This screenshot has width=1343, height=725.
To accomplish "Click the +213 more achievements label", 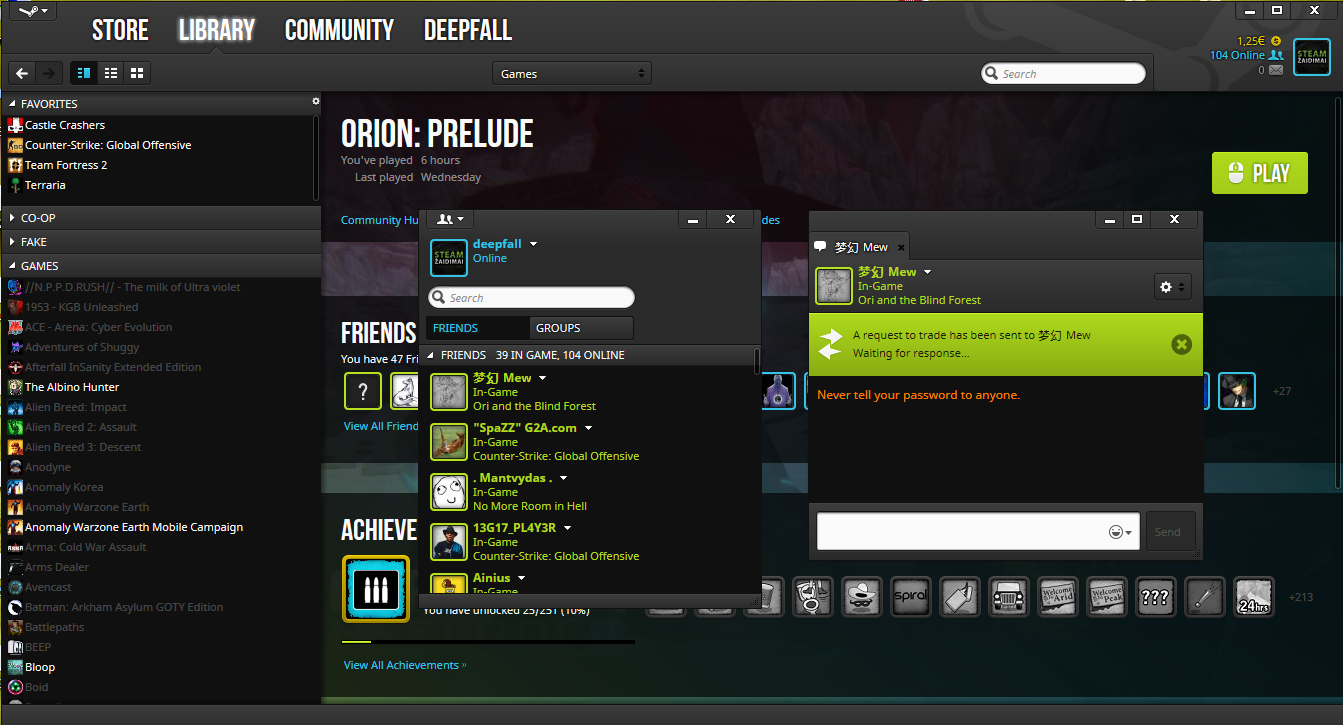I will click(x=1300, y=597).
